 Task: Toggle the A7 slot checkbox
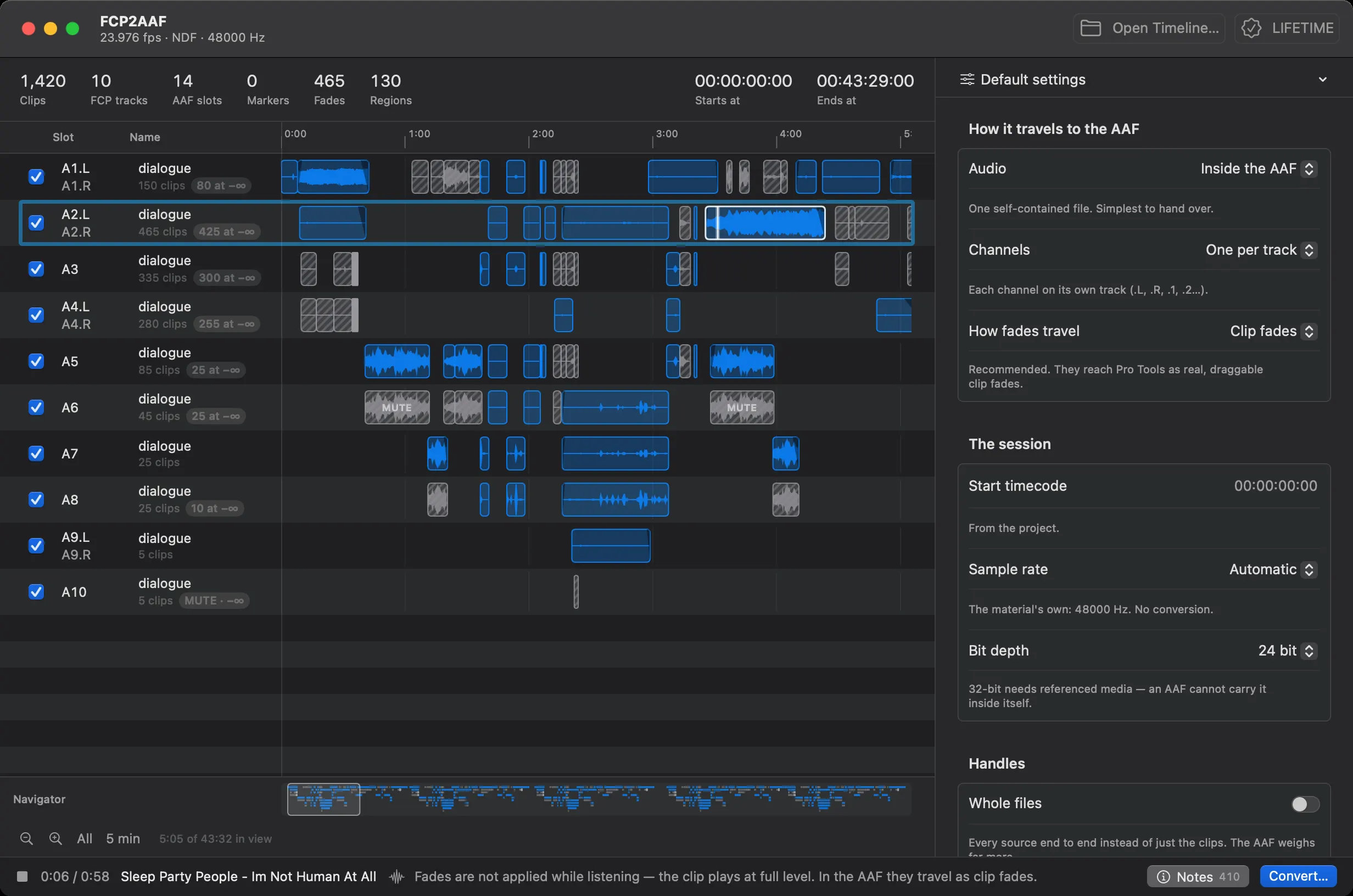click(36, 453)
